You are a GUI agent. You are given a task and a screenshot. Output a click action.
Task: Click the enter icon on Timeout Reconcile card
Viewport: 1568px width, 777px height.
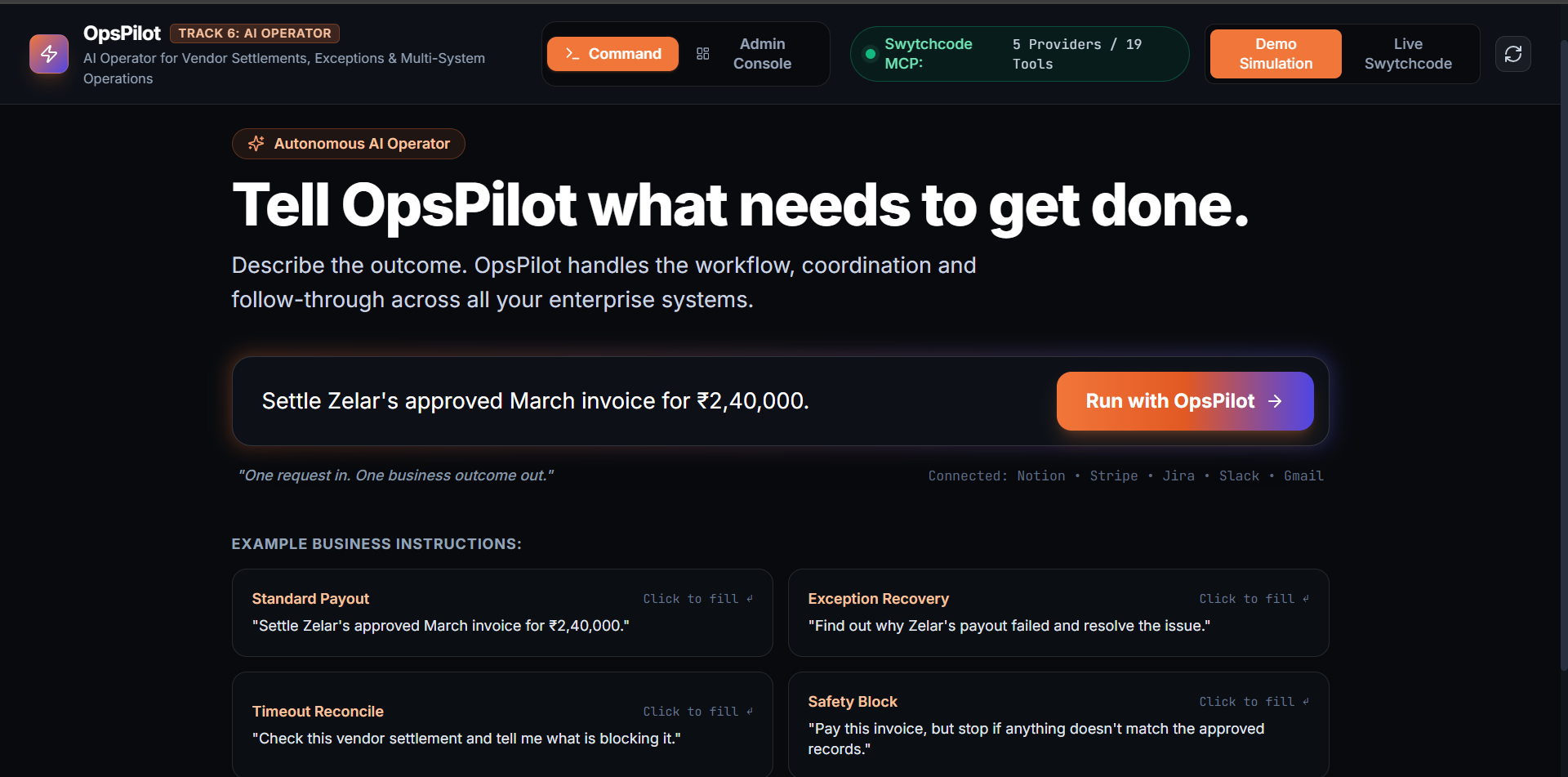click(750, 711)
